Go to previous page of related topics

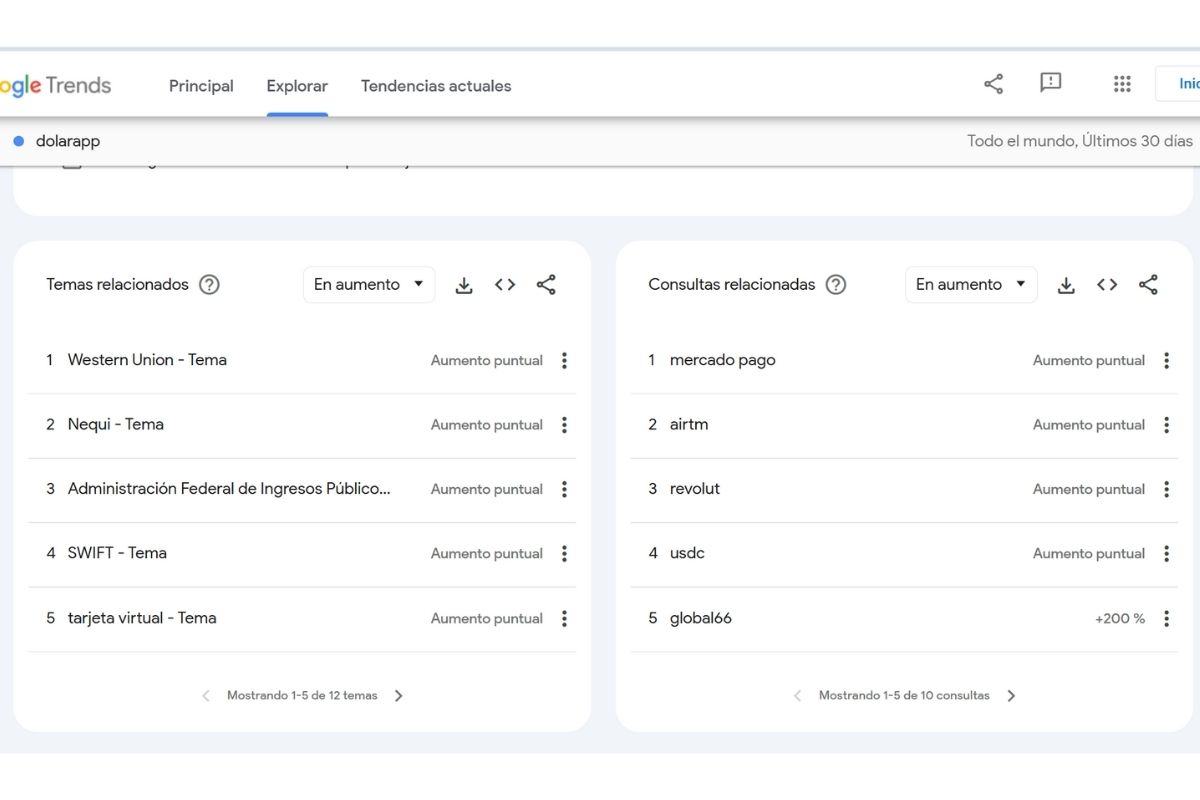pos(206,696)
